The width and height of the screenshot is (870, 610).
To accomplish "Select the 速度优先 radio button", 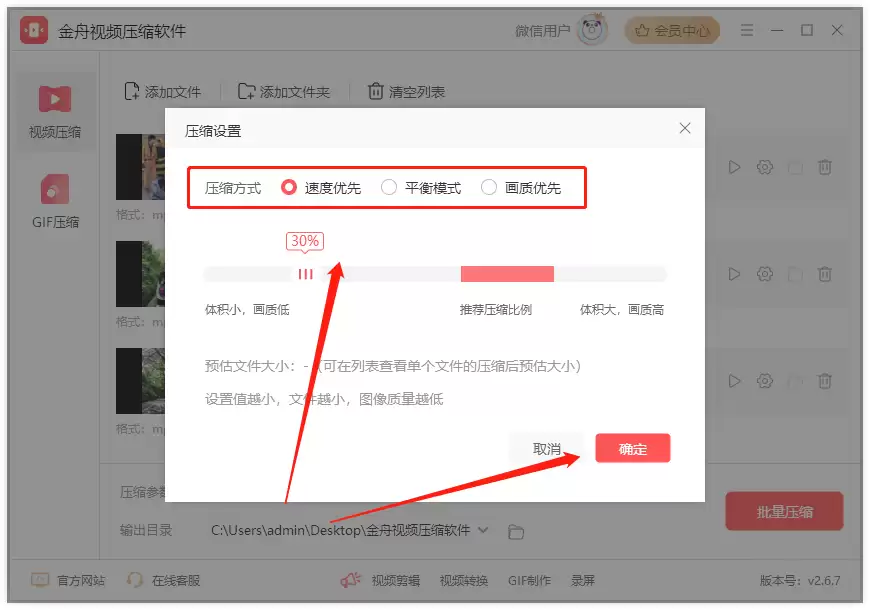I will click(289, 188).
